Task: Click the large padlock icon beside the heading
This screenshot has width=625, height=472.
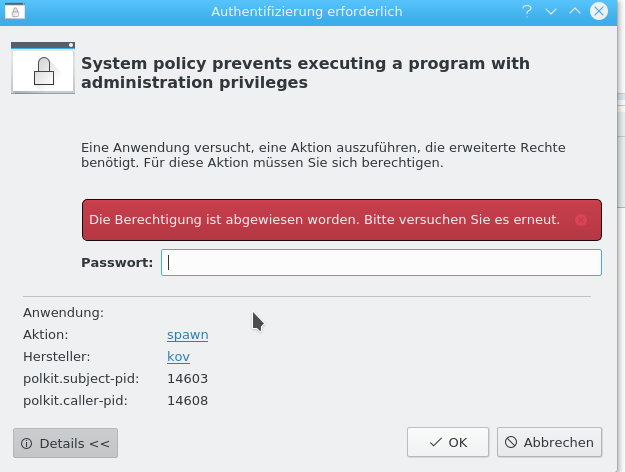Action: coord(43,68)
